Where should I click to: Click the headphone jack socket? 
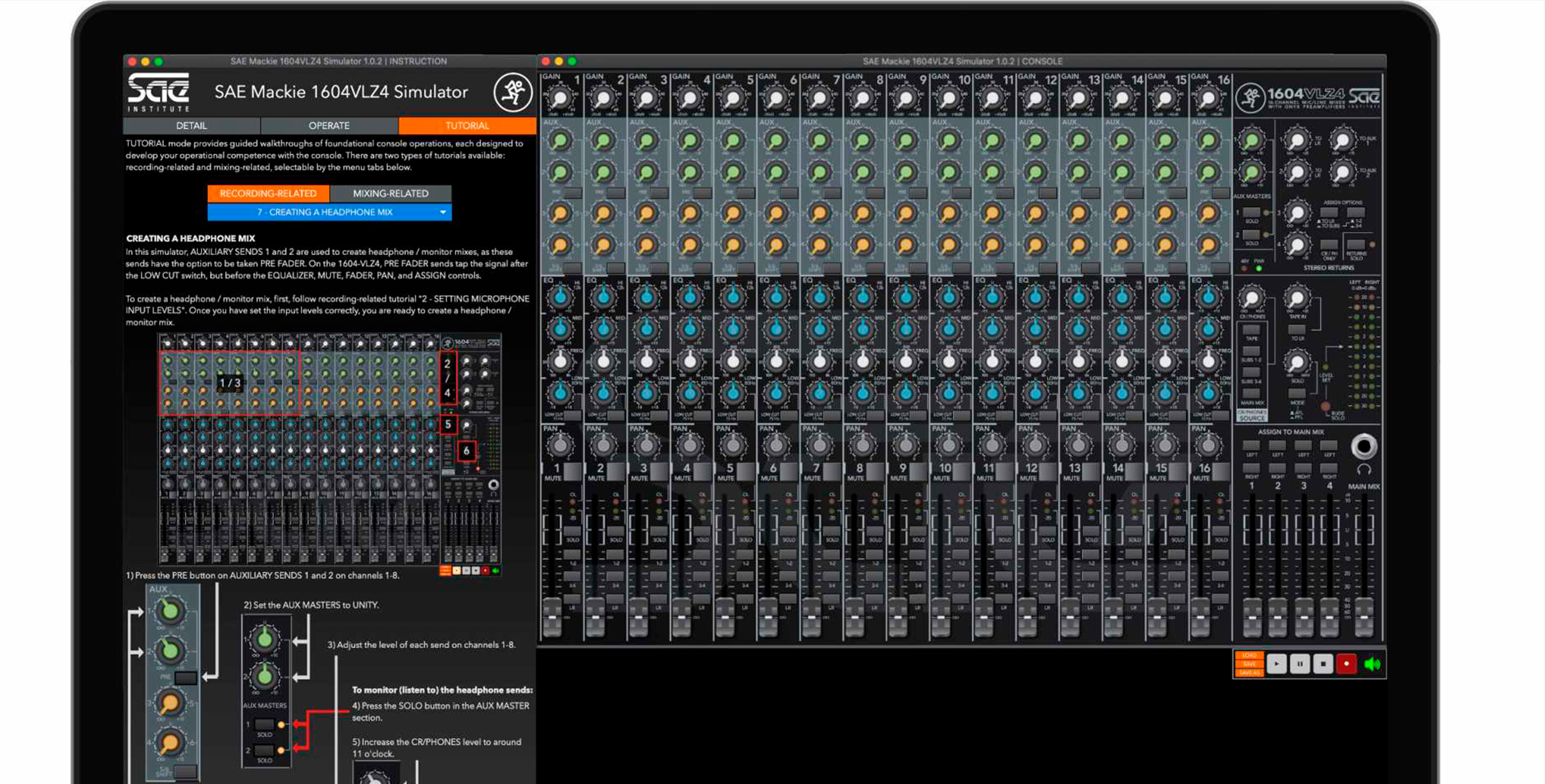1364,446
